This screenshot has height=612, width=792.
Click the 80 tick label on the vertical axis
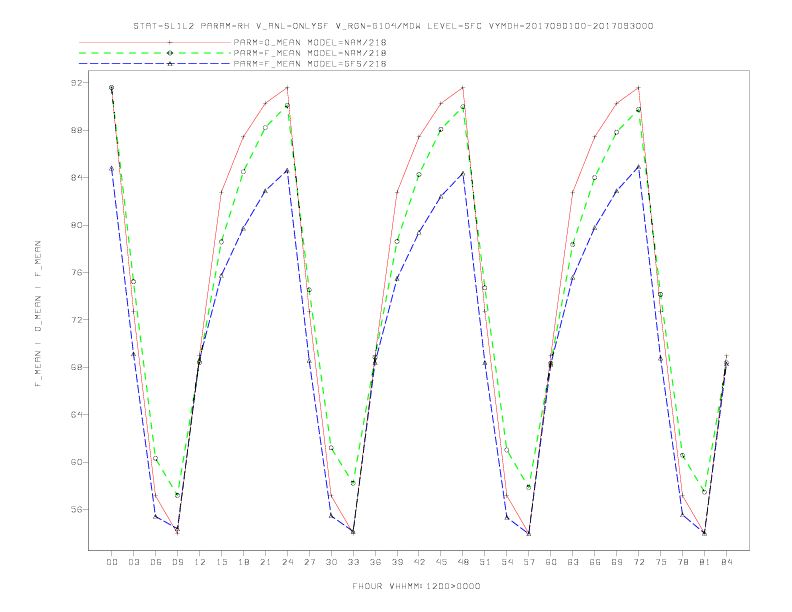pos(76,225)
